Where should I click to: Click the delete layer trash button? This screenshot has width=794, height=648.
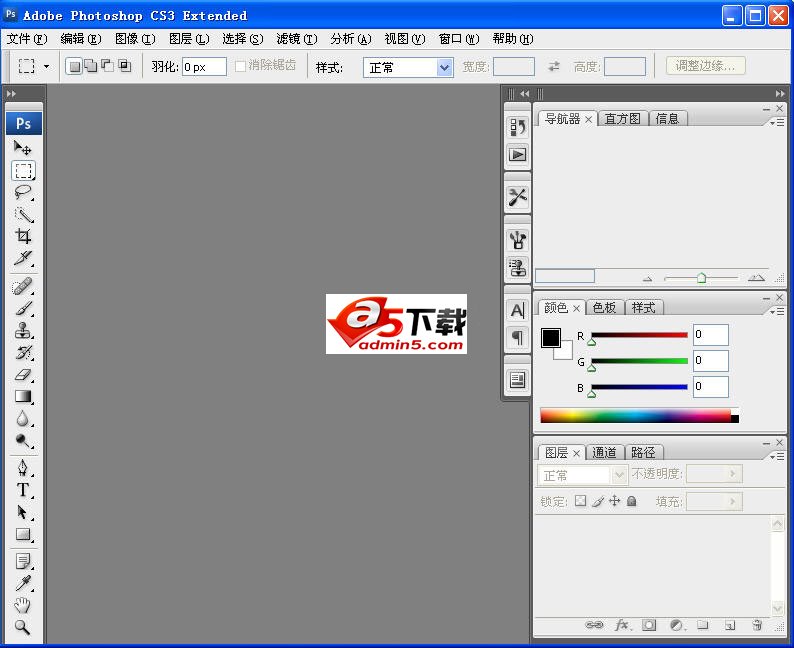757,625
